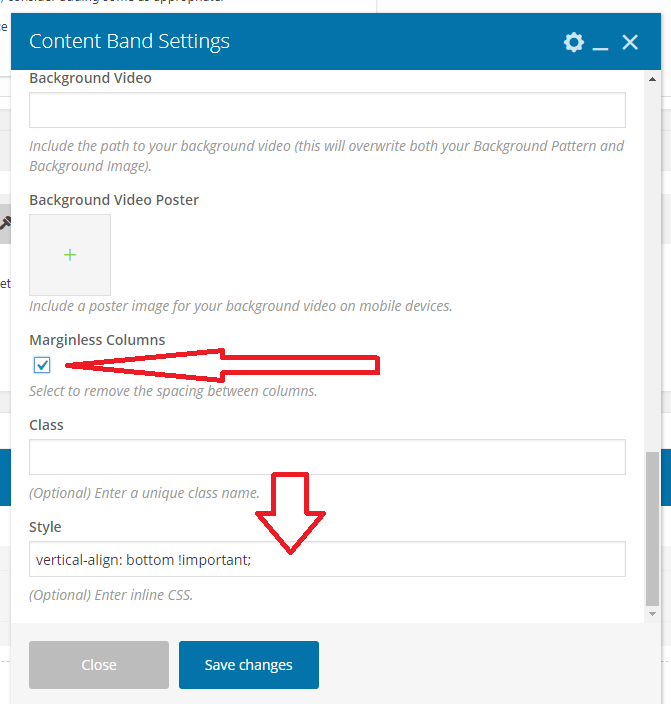Minimize the Content Band Settings dialog

click(600, 45)
